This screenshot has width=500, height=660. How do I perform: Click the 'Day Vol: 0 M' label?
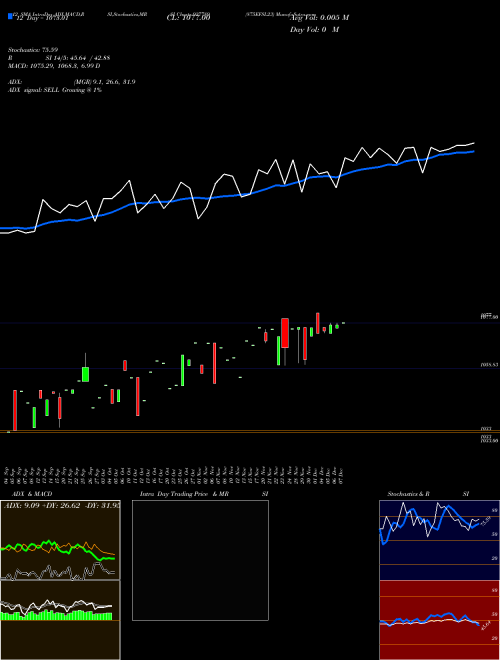[314, 30]
